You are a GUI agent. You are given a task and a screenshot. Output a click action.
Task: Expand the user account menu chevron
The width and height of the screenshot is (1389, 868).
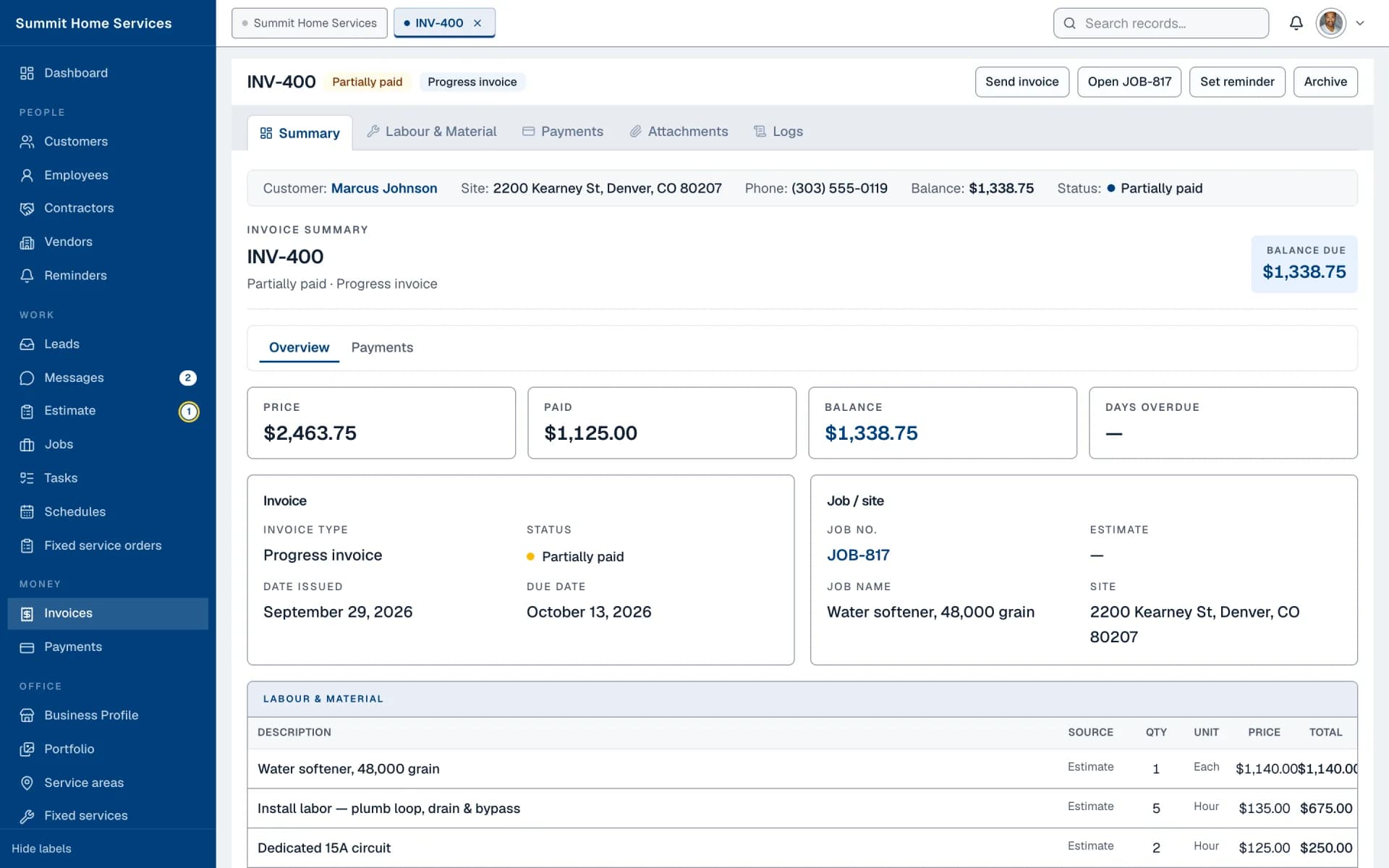point(1360,23)
